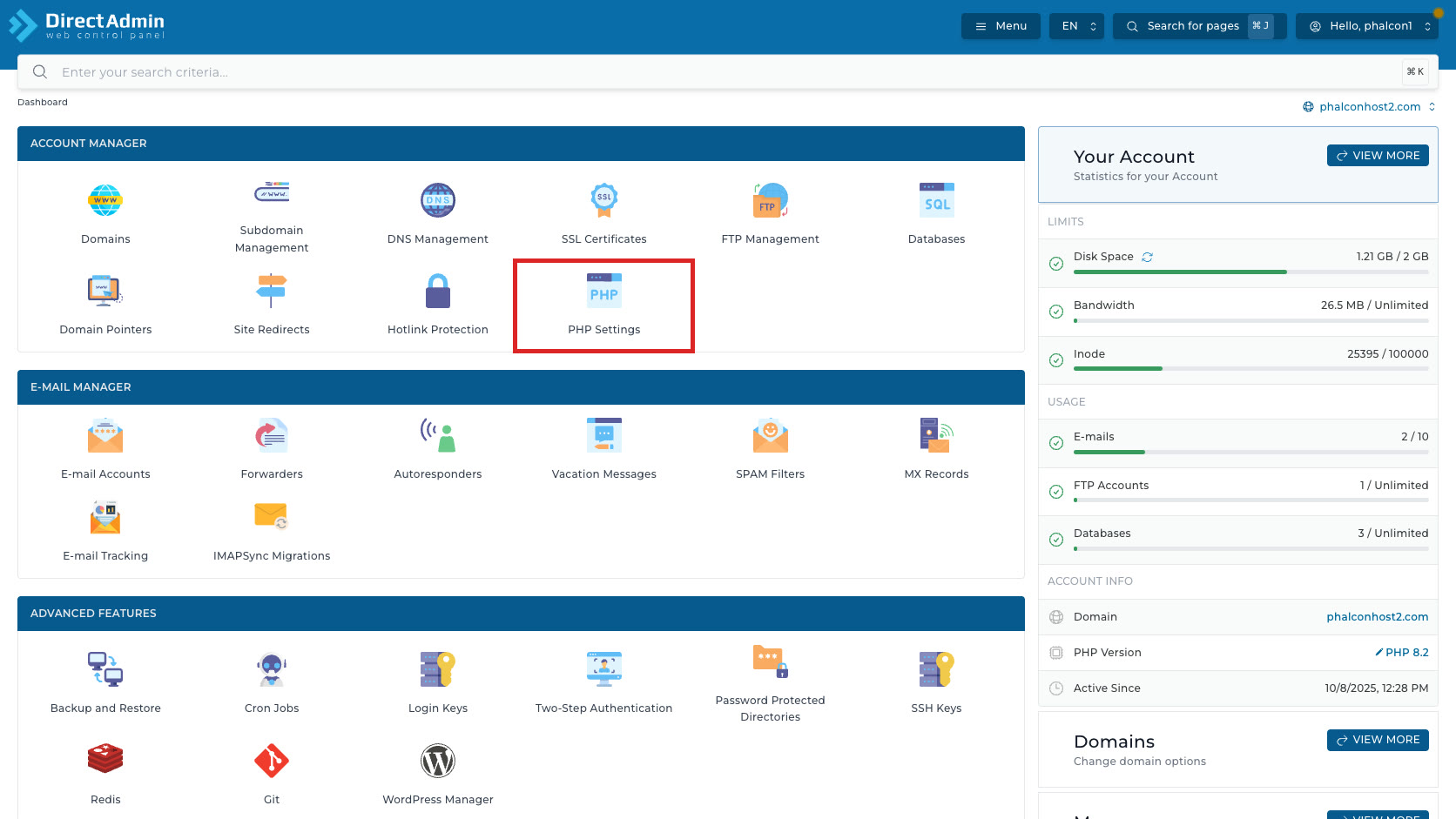
Task: Open Two-Step Authentication
Action: (604, 684)
